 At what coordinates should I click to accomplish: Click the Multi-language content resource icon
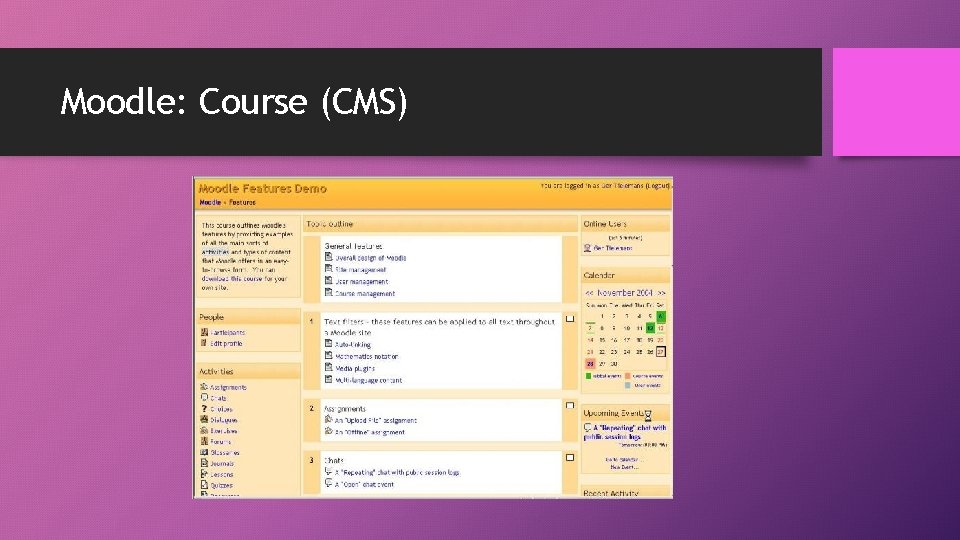point(328,380)
